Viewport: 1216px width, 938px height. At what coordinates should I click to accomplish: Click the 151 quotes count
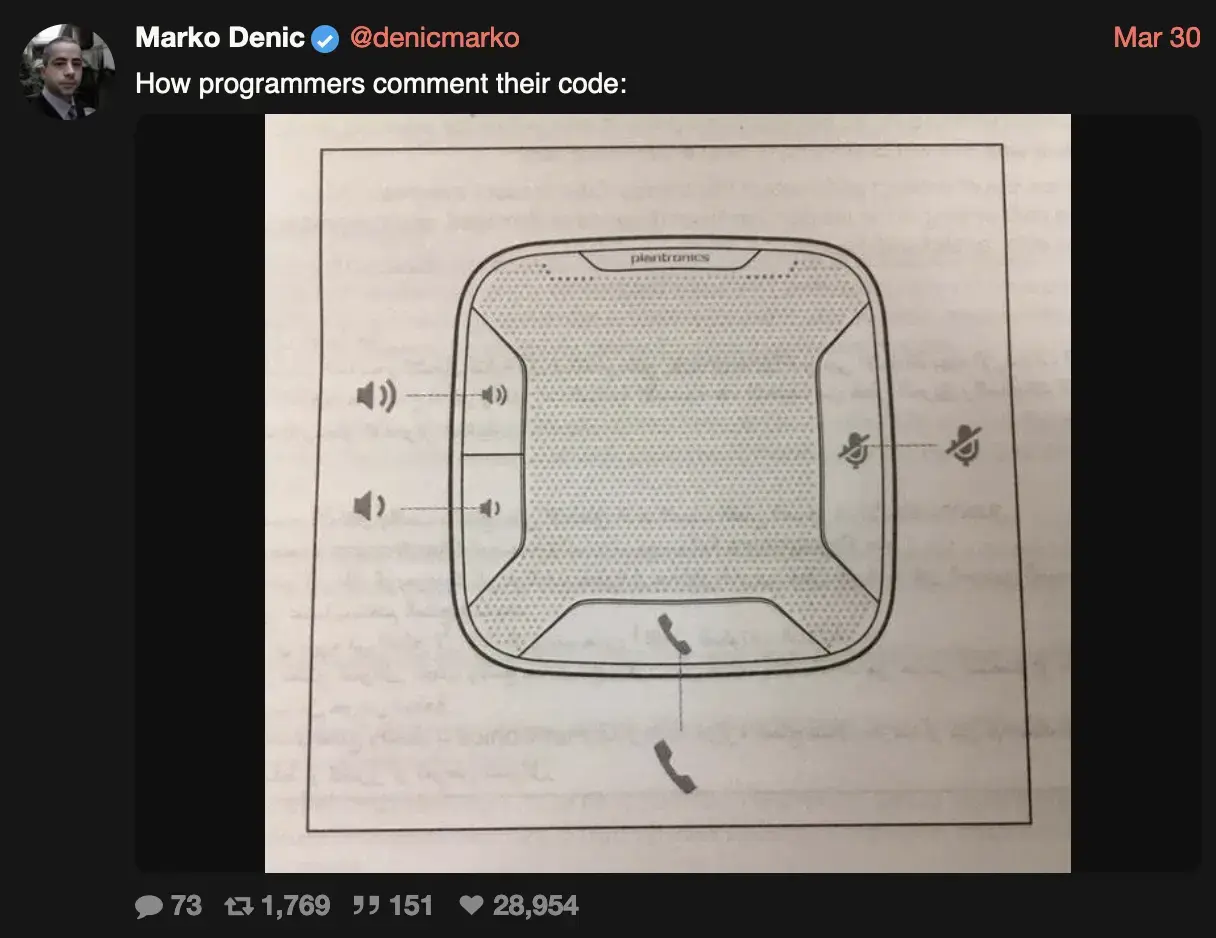click(410, 906)
